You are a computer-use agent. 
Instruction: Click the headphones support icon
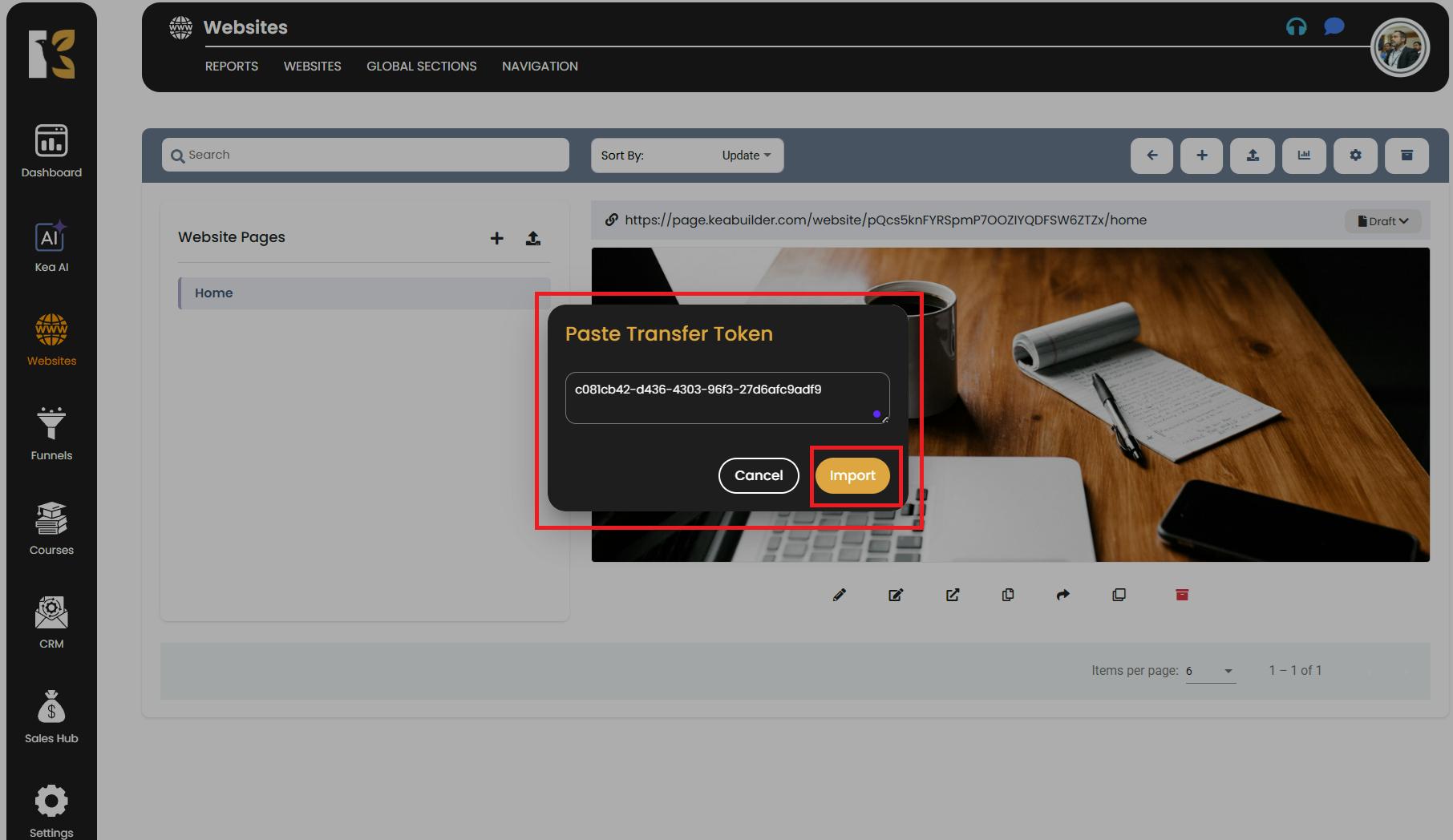click(1296, 27)
